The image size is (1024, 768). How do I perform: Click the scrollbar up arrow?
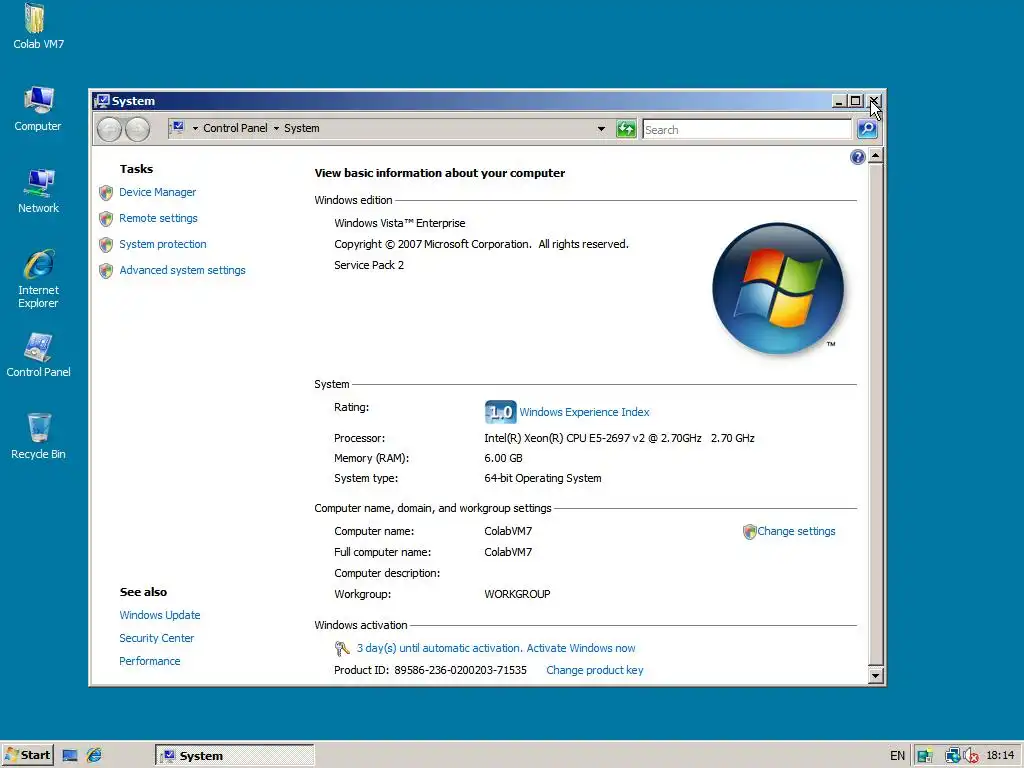pyautogui.click(x=876, y=155)
